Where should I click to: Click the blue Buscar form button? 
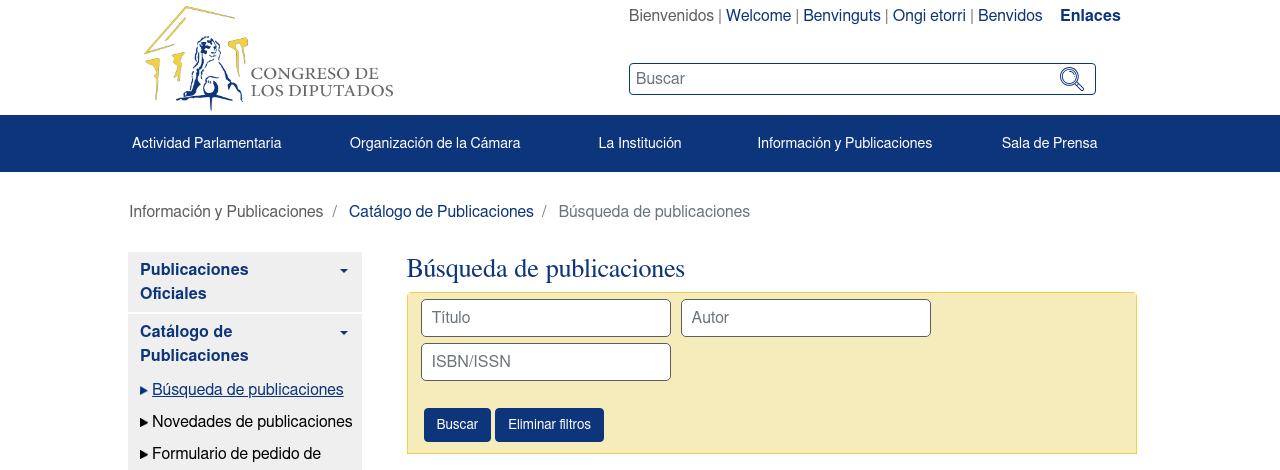coord(457,425)
